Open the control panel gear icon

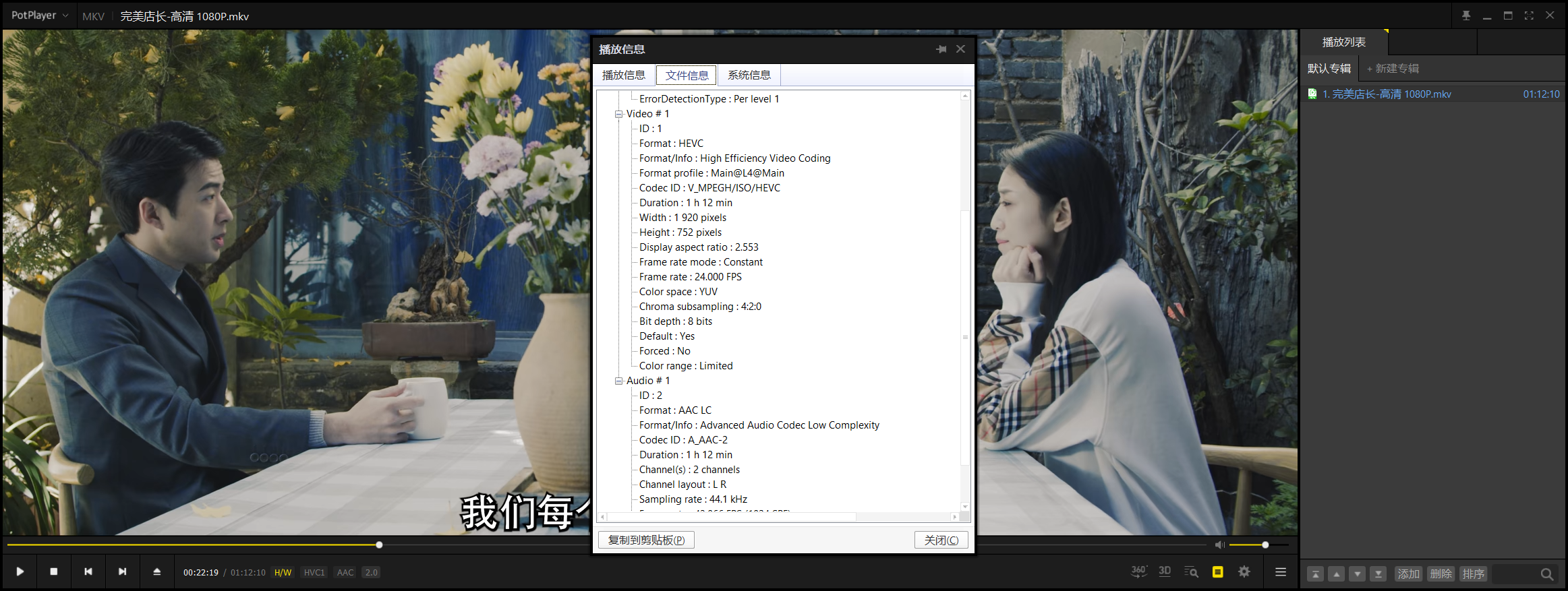click(1244, 571)
